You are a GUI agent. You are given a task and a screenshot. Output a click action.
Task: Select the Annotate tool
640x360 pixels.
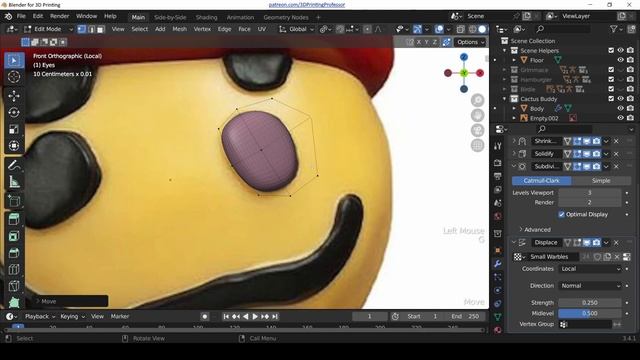14,165
